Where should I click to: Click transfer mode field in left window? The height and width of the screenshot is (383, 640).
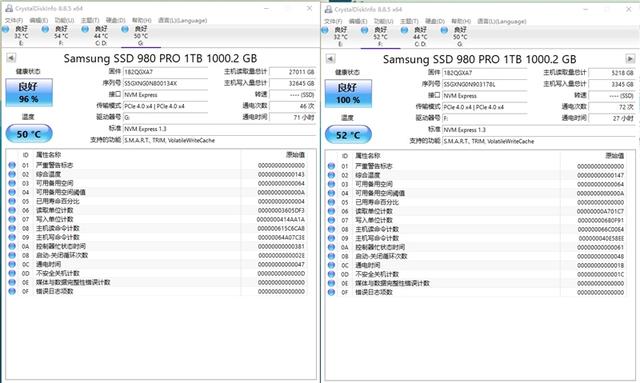point(165,106)
